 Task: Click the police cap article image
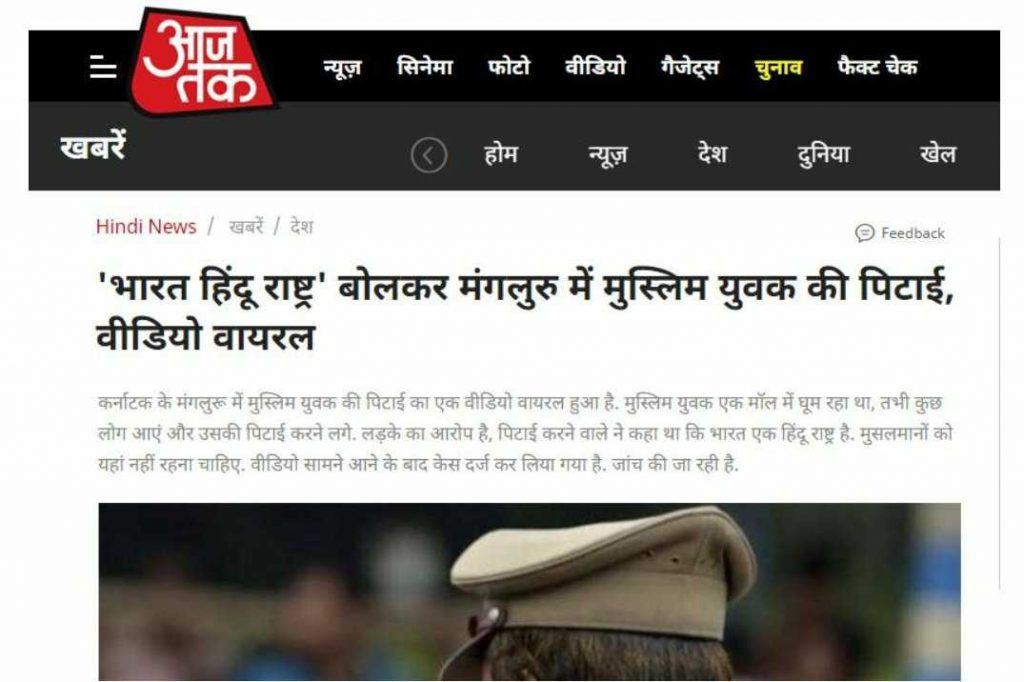pos(530,592)
